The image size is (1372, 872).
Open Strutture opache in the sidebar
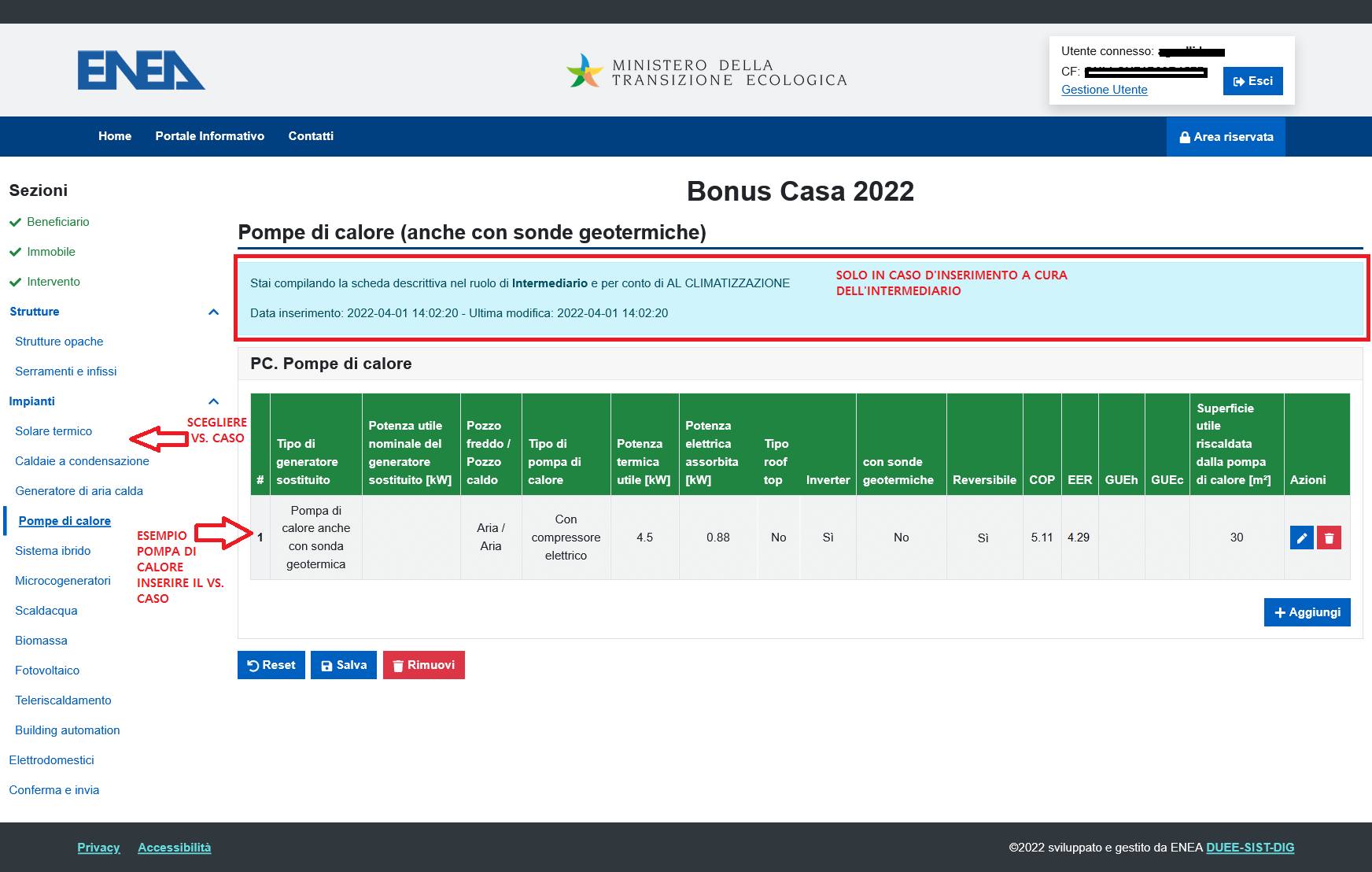59,342
